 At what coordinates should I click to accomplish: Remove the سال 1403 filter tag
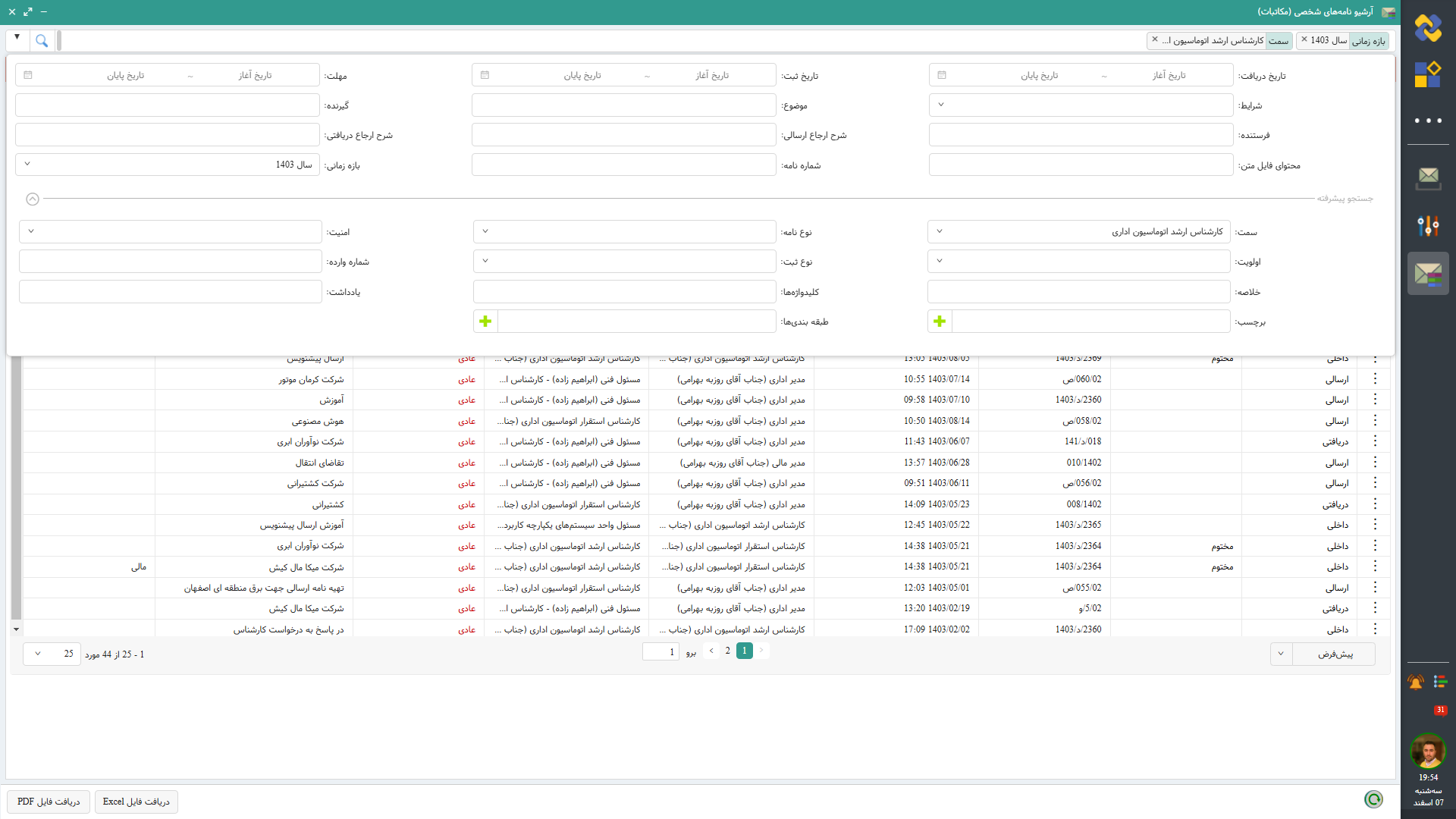(x=1304, y=39)
